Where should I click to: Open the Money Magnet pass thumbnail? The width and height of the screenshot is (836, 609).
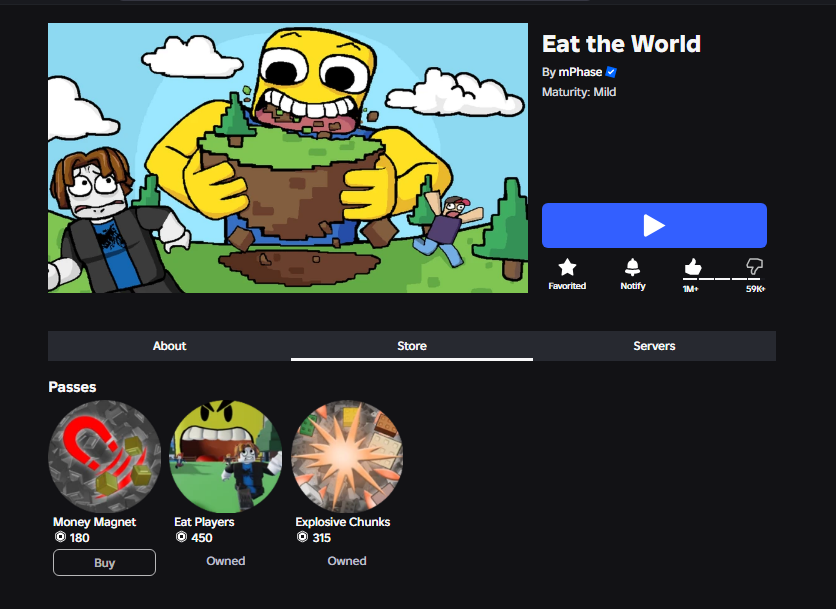[104, 456]
